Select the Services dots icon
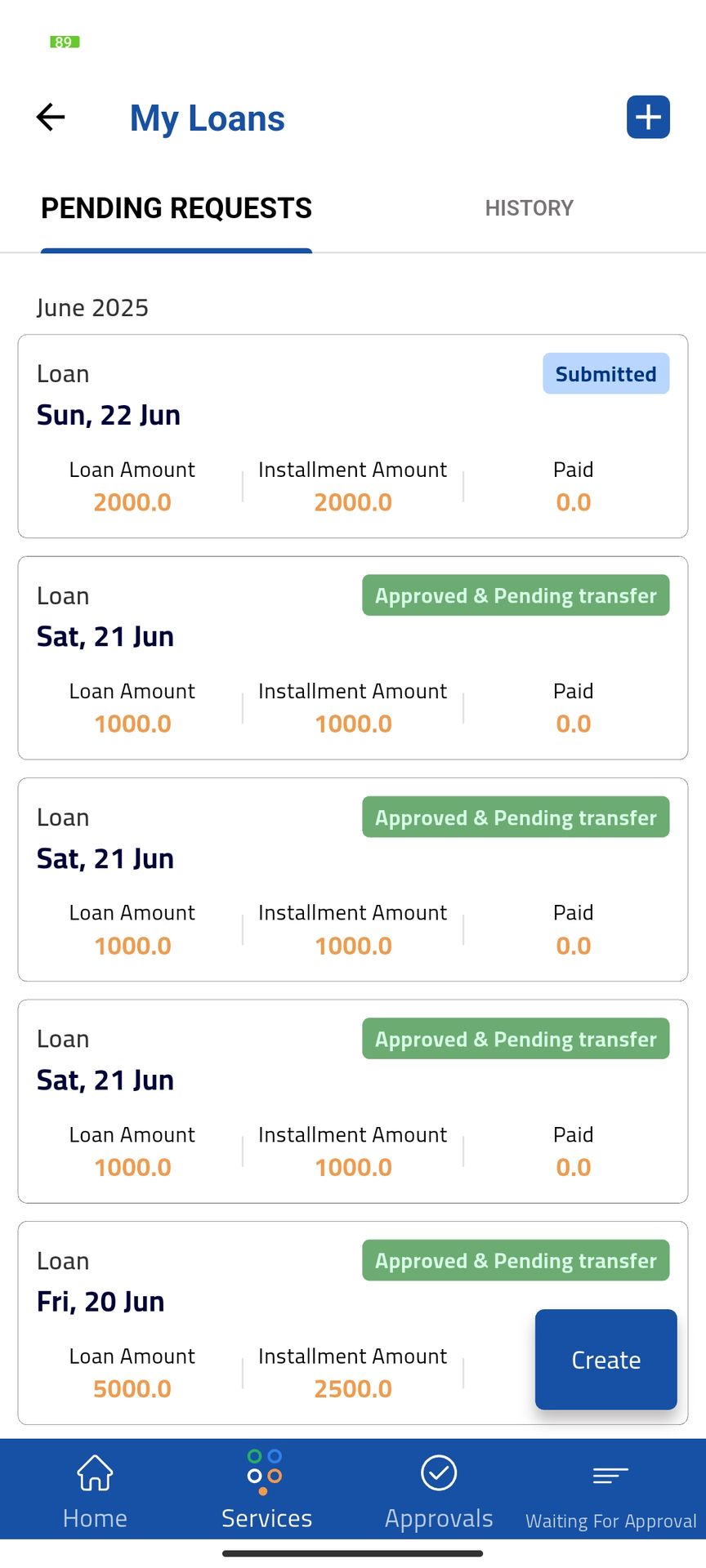 click(x=265, y=1472)
